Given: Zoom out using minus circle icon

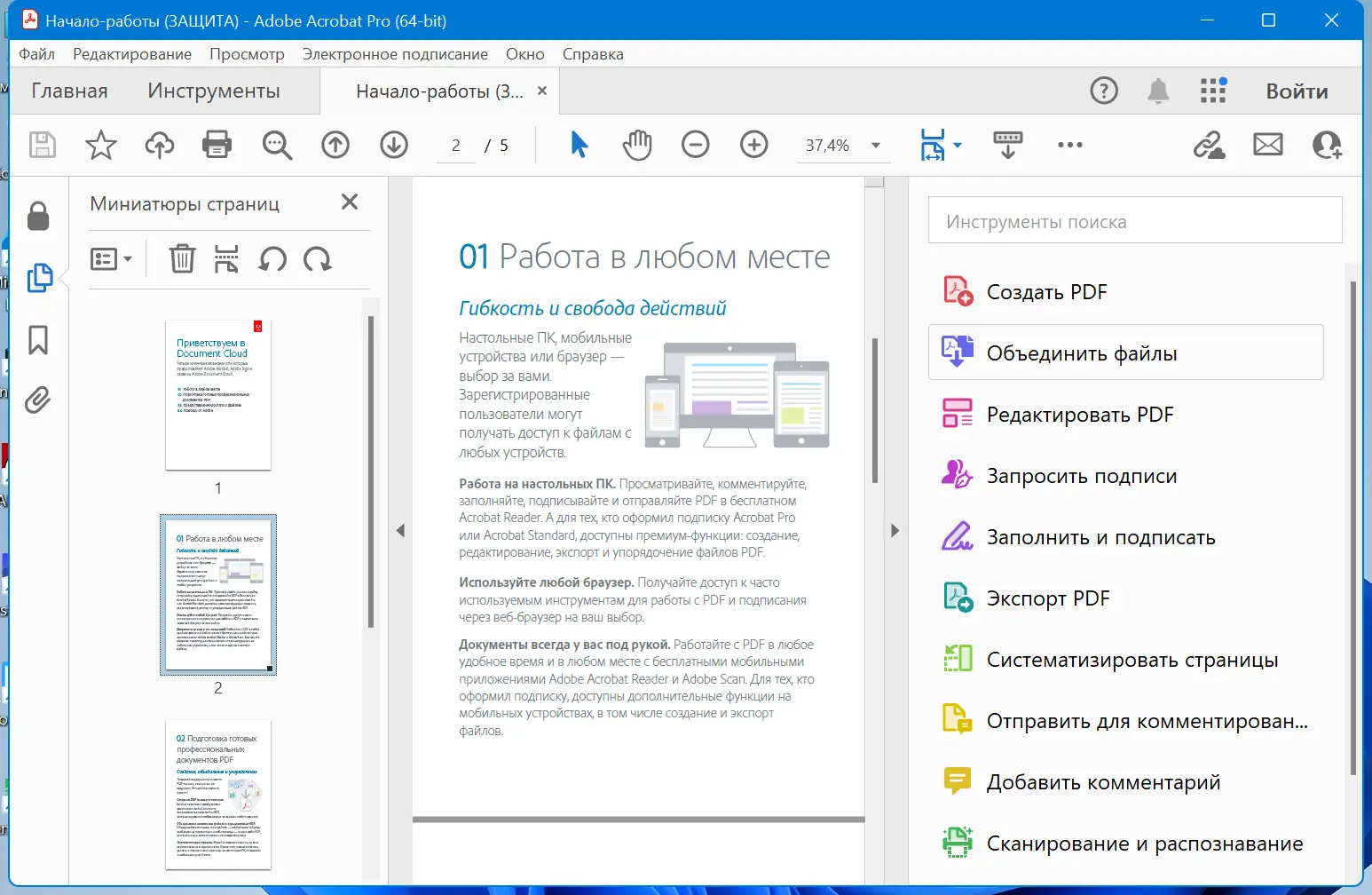Looking at the screenshot, I should point(696,145).
